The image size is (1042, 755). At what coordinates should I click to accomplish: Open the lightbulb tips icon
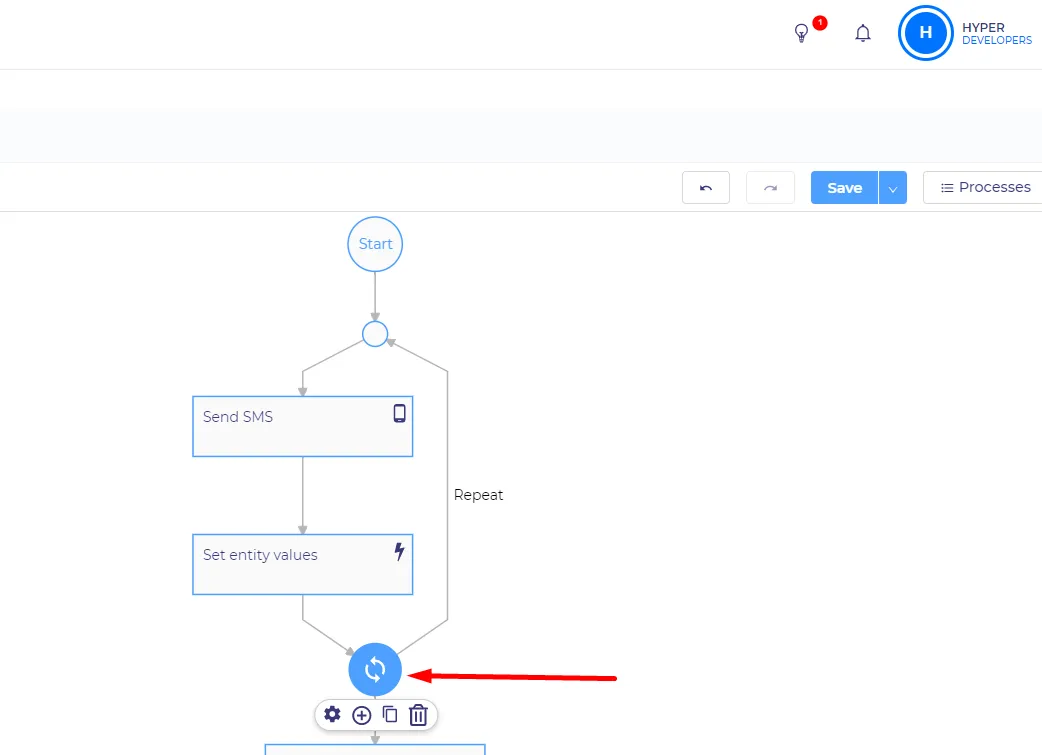801,33
